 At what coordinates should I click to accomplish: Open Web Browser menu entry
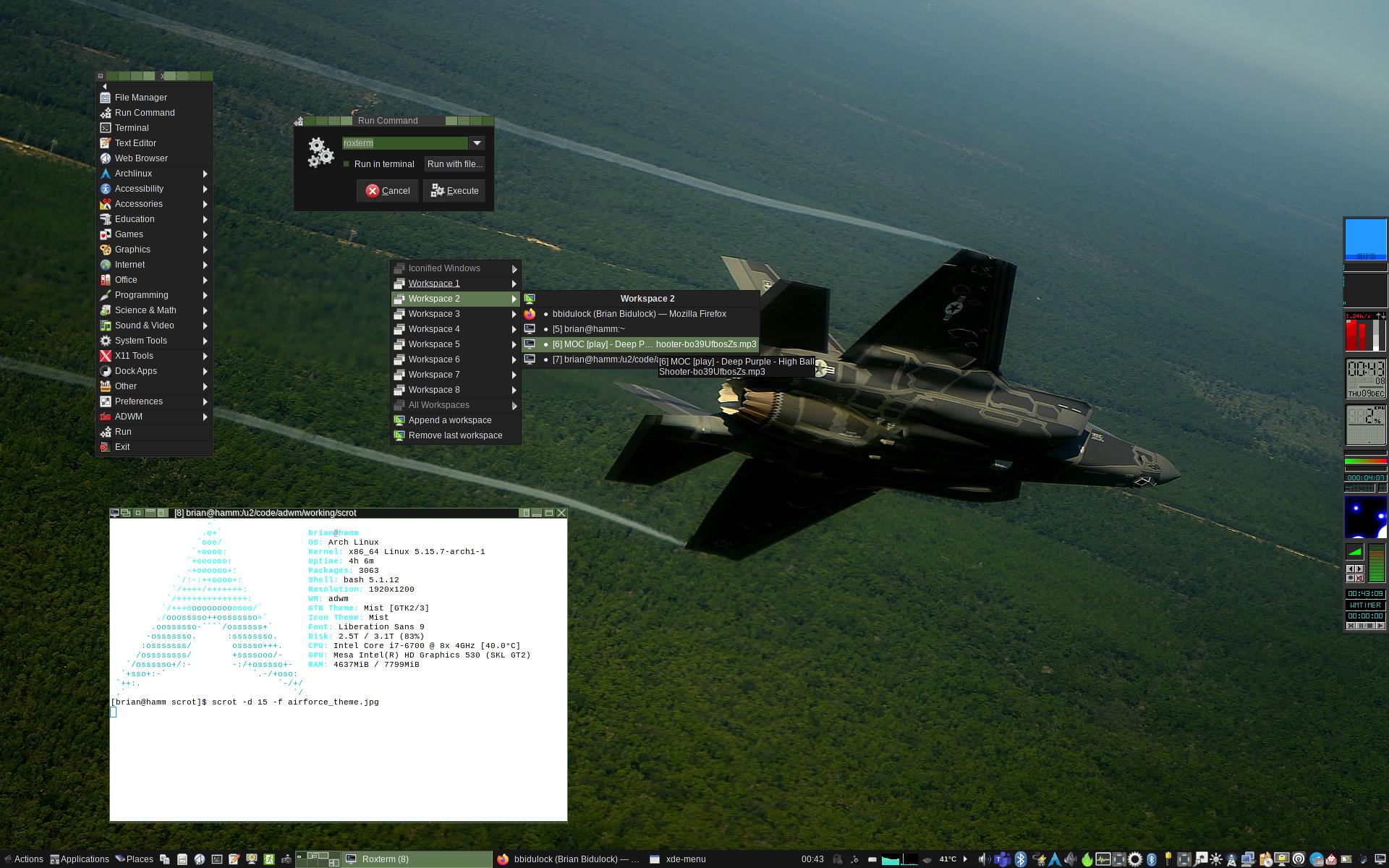pos(154,158)
